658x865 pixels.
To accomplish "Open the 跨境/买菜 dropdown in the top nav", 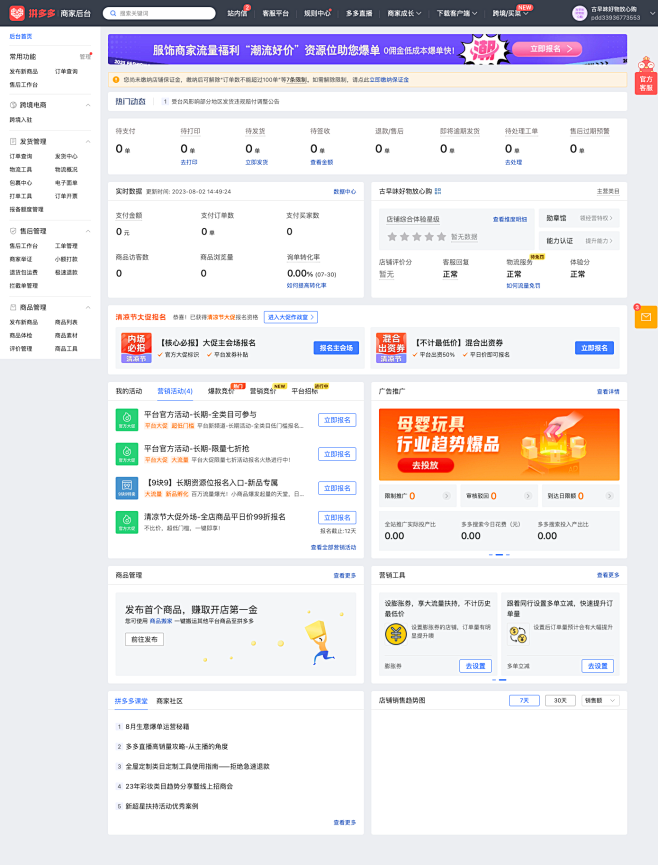I will click(x=510, y=13).
